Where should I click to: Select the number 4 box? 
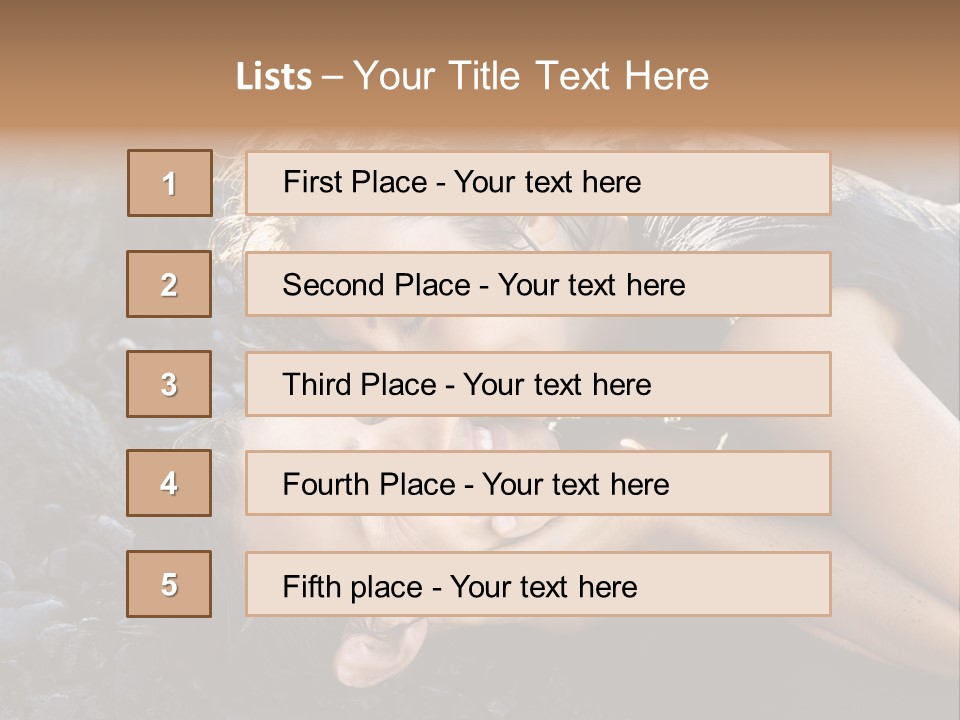[x=169, y=483]
